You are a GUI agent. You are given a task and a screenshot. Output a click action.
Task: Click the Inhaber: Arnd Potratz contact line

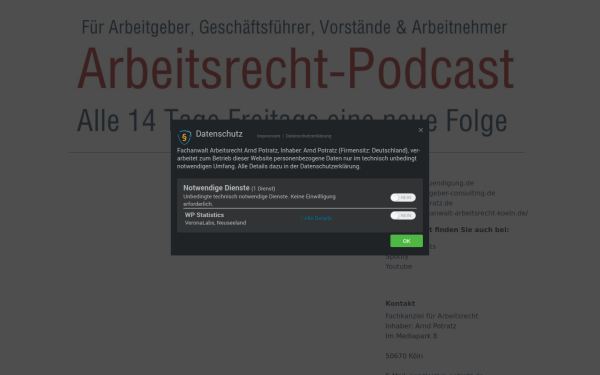click(421, 326)
